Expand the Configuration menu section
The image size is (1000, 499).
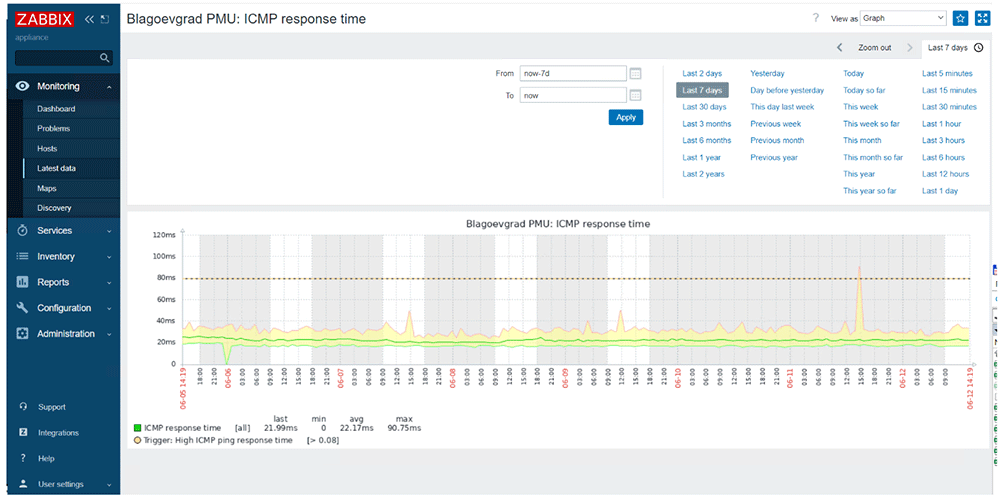109,308
